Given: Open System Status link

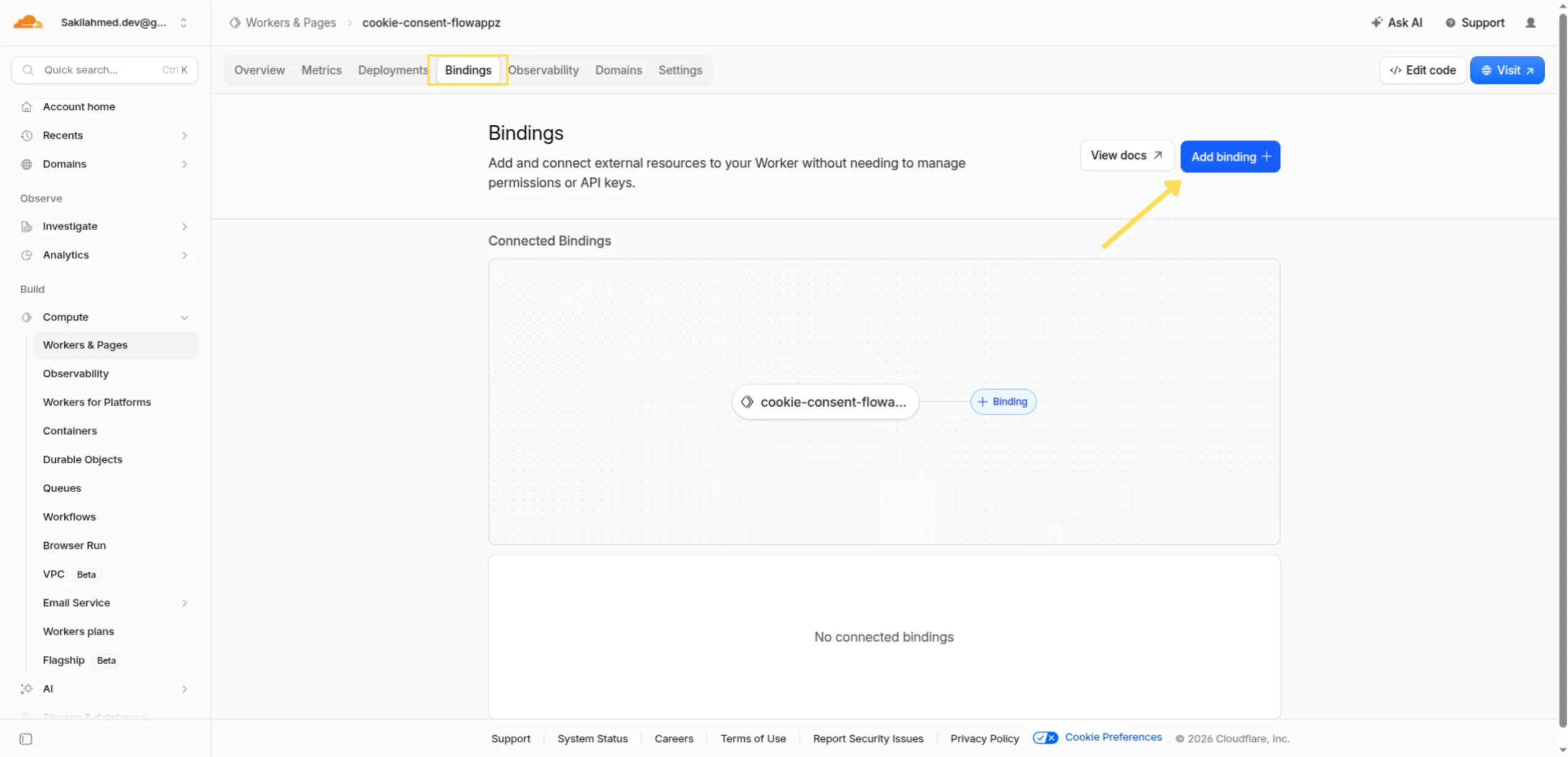Looking at the screenshot, I should [x=592, y=739].
